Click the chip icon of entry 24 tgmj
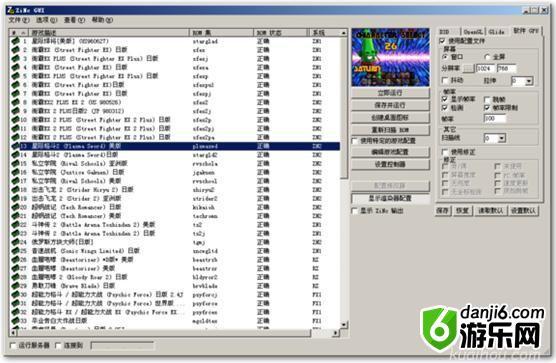 pyautogui.click(x=15, y=242)
